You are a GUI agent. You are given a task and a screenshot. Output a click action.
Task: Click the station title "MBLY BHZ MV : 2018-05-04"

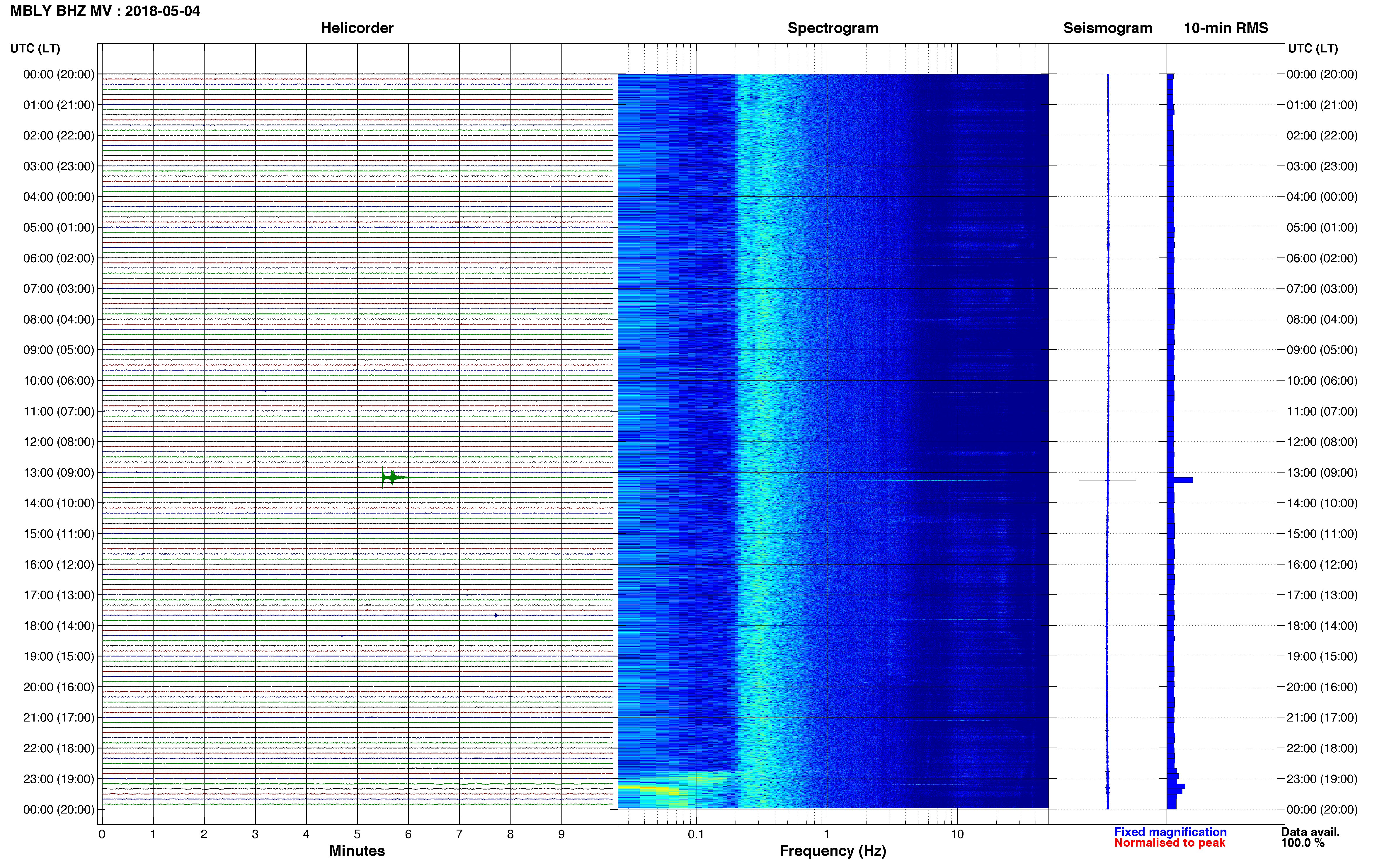(x=105, y=11)
